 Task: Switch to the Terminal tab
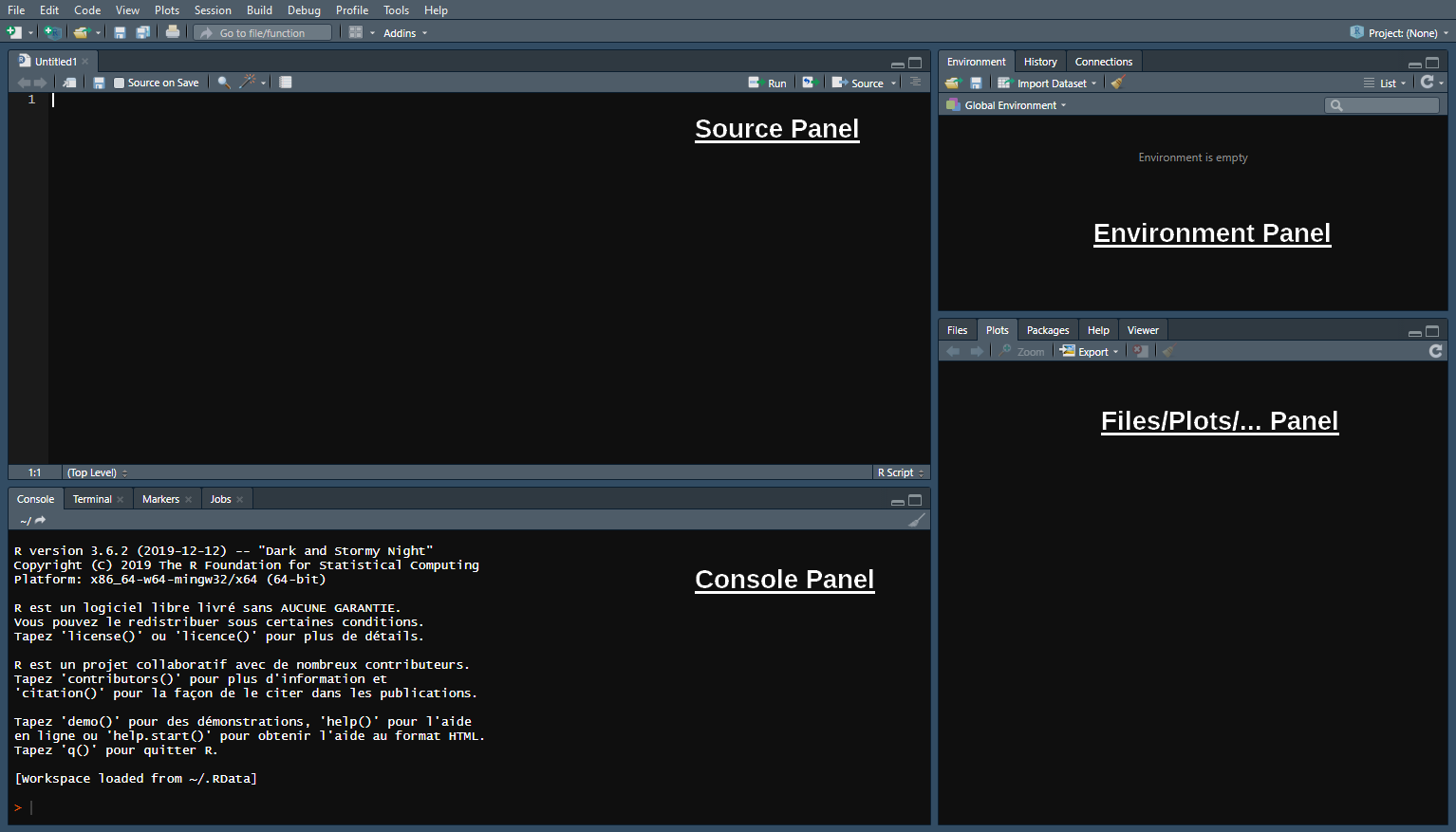coord(92,499)
